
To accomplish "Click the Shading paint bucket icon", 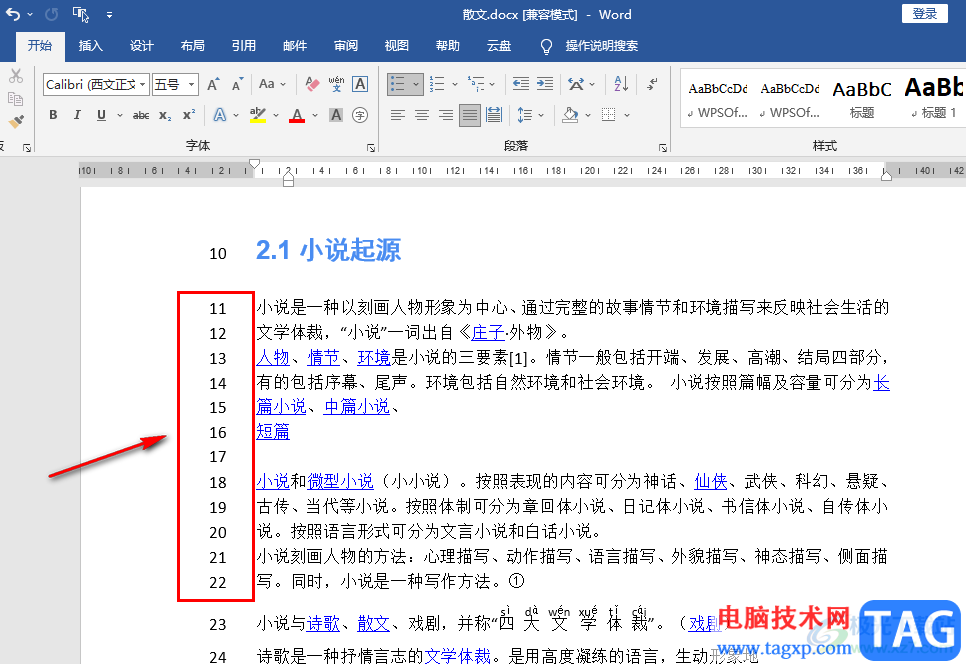I will [x=570, y=115].
